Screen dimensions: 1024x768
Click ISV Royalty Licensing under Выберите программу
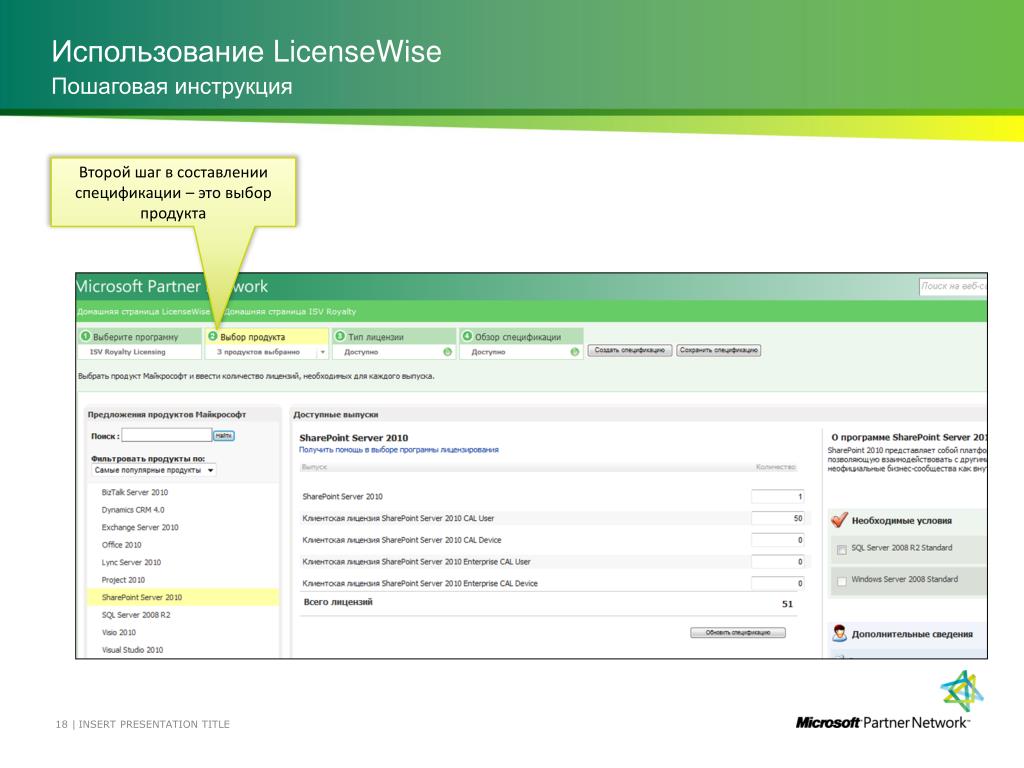[127, 352]
